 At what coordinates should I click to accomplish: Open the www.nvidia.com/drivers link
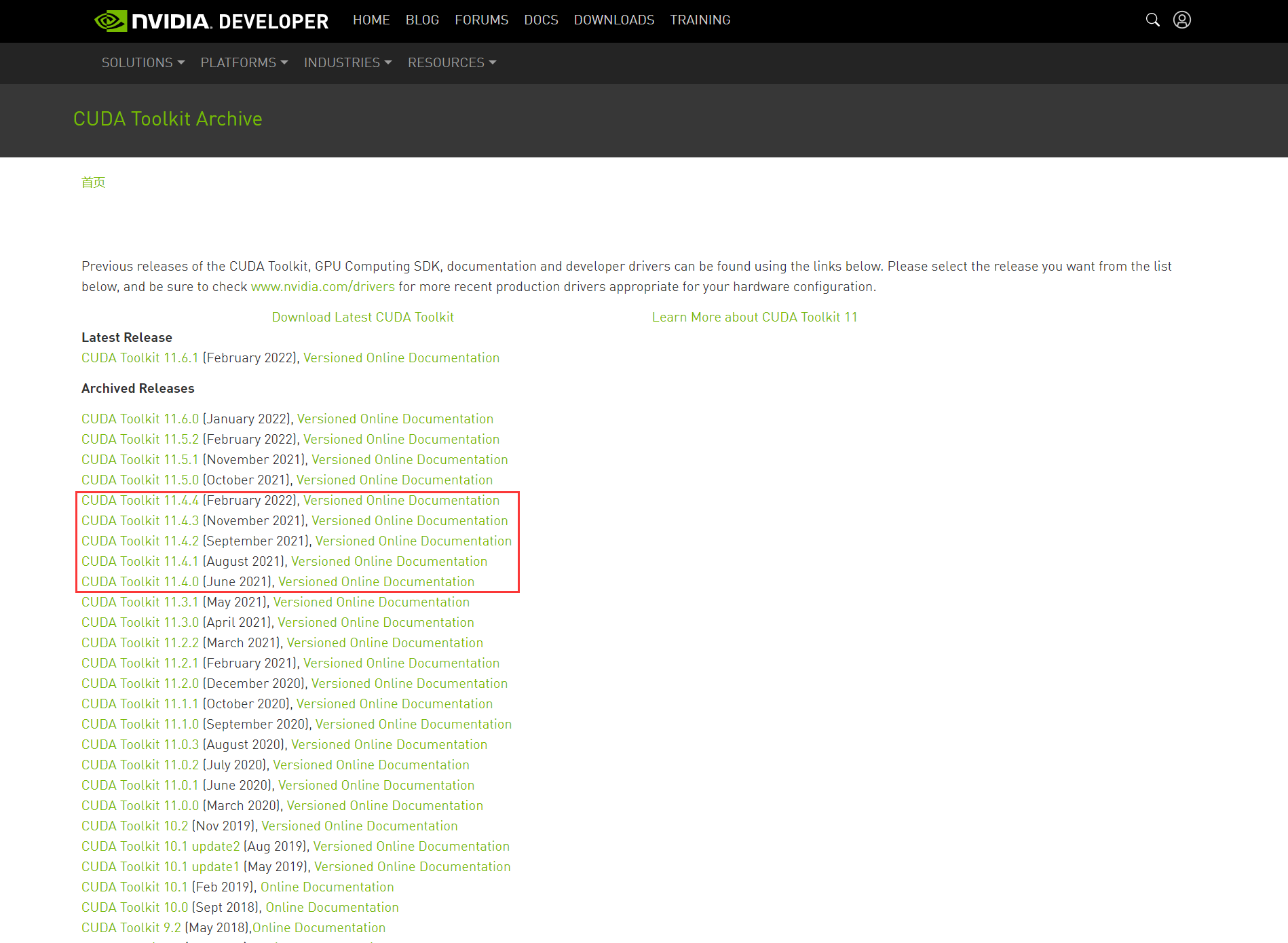(x=322, y=286)
